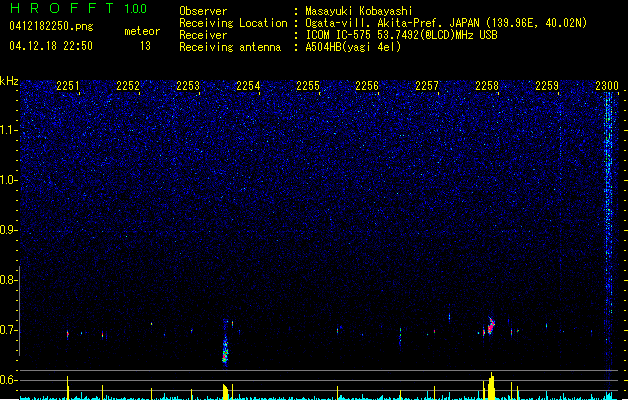Click the yellow power bar near 2251
This screenshot has height=400, width=629.
pos(67,388)
